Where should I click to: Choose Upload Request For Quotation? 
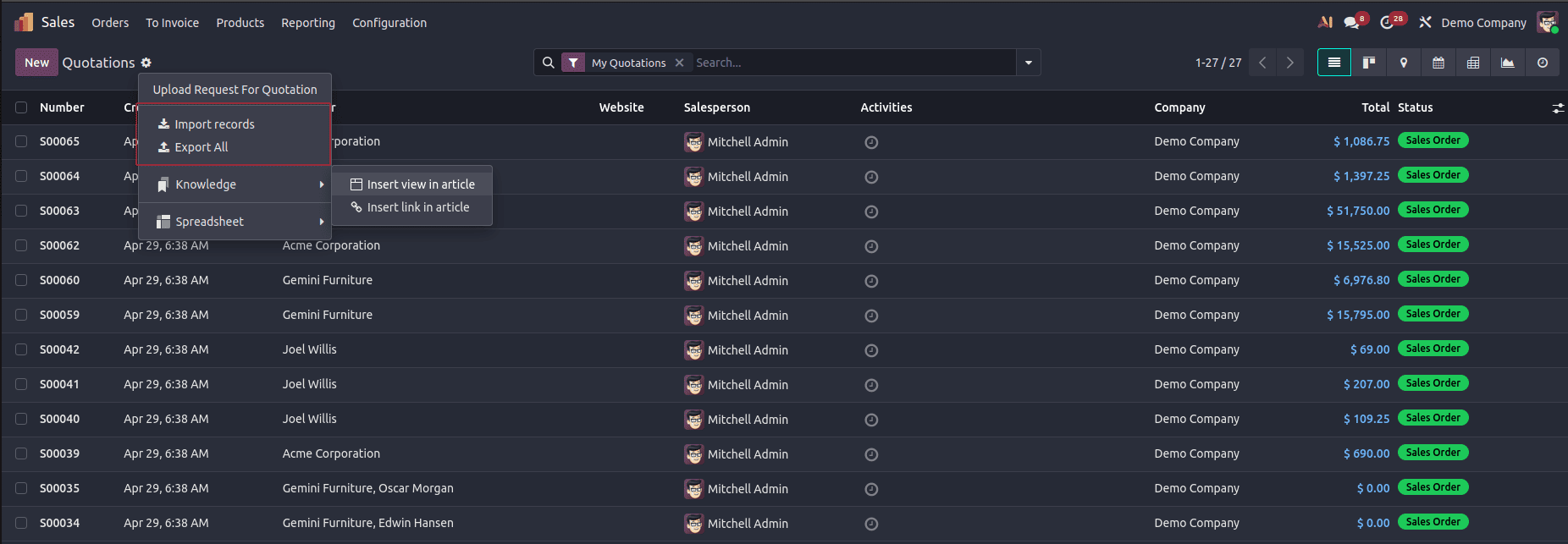click(235, 90)
